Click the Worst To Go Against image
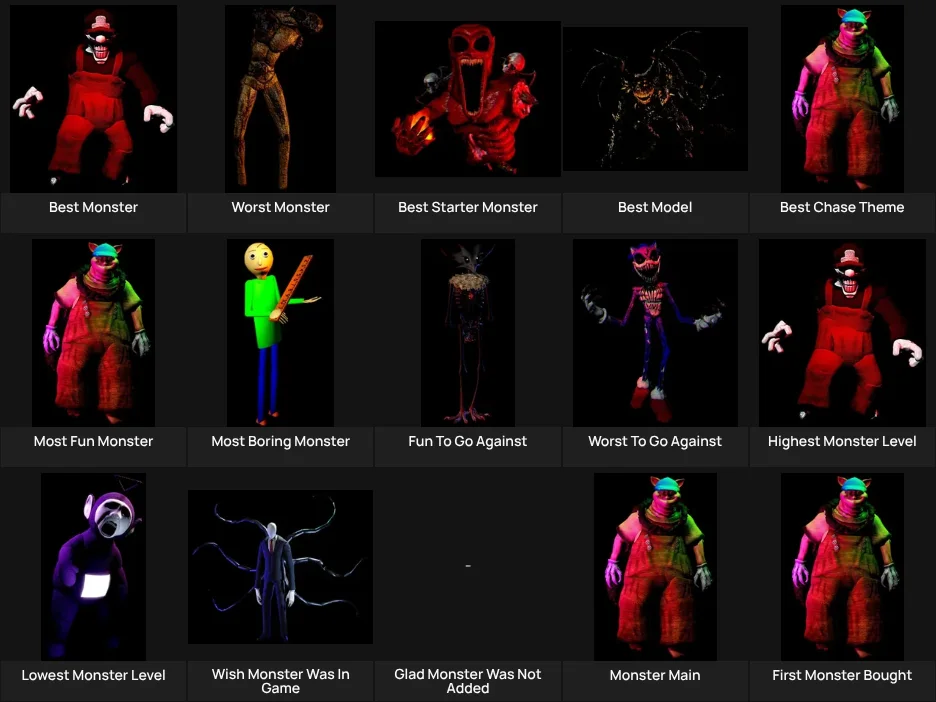 point(655,332)
